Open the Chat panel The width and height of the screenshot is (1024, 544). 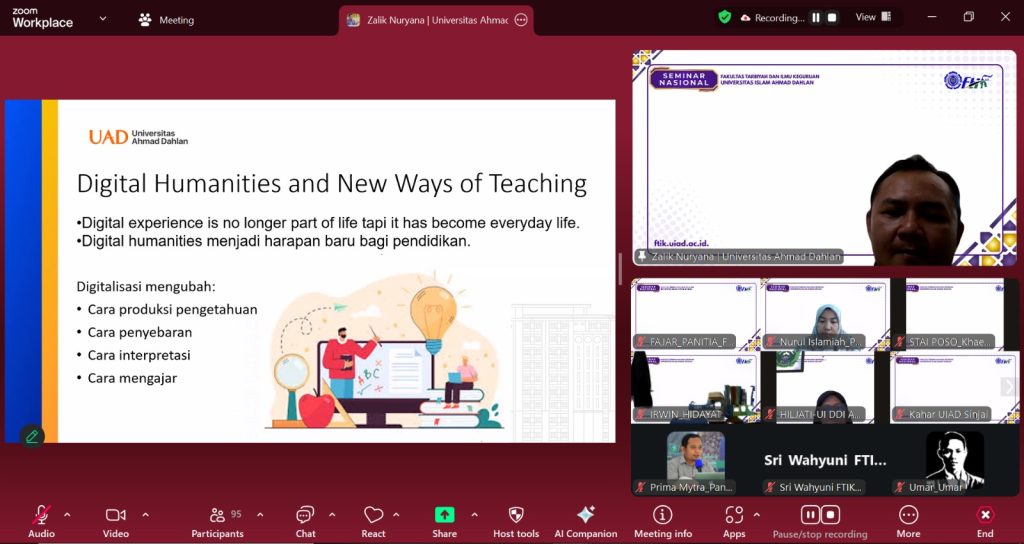click(305, 516)
